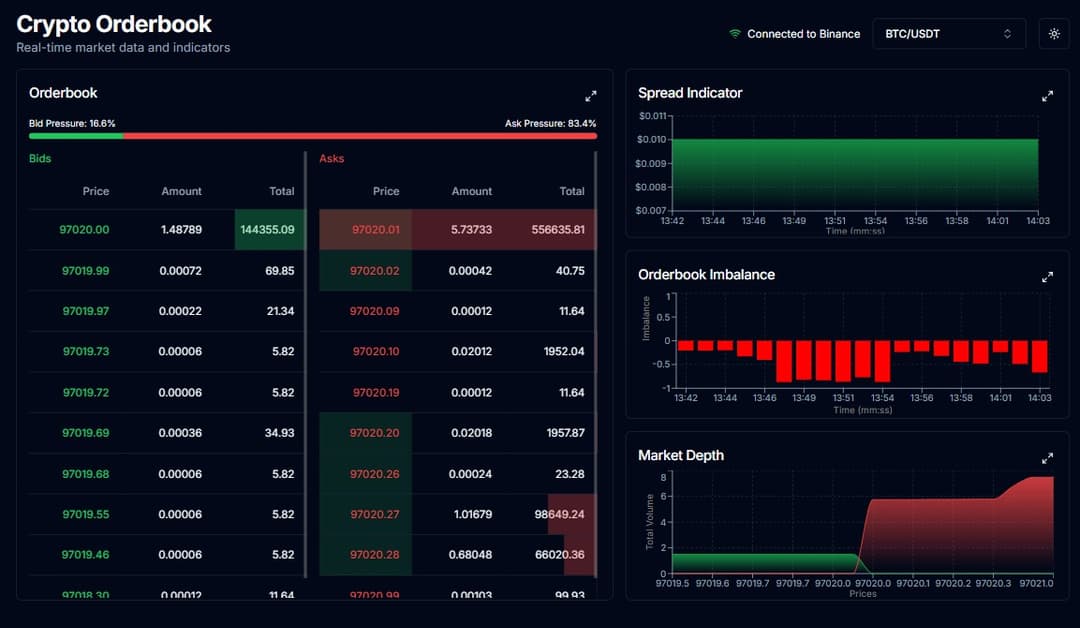Toggle the theme with the sun icon
The image size is (1080, 628).
coord(1054,33)
